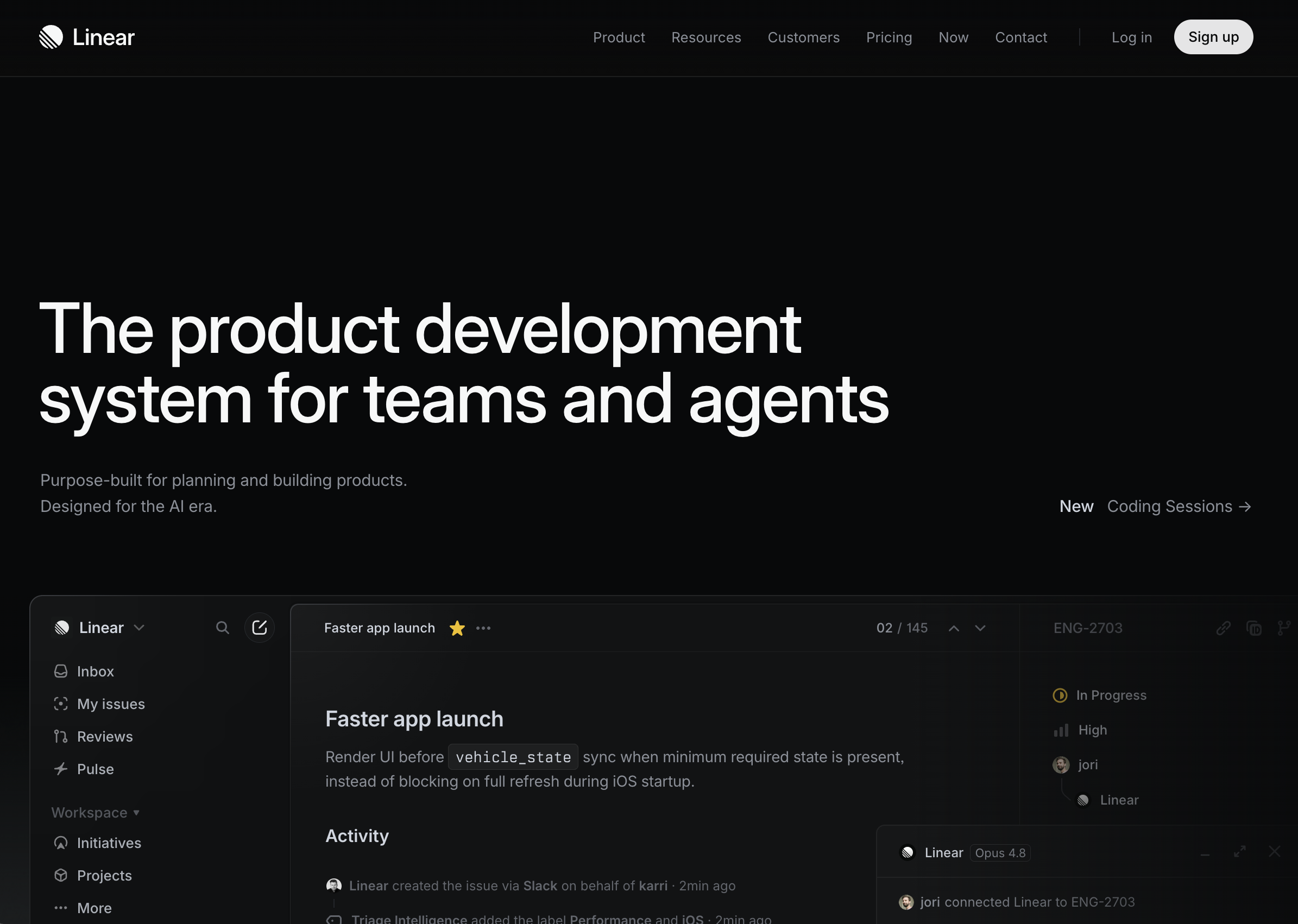Copy issue link icon
The height and width of the screenshot is (924, 1298).
click(1224, 628)
